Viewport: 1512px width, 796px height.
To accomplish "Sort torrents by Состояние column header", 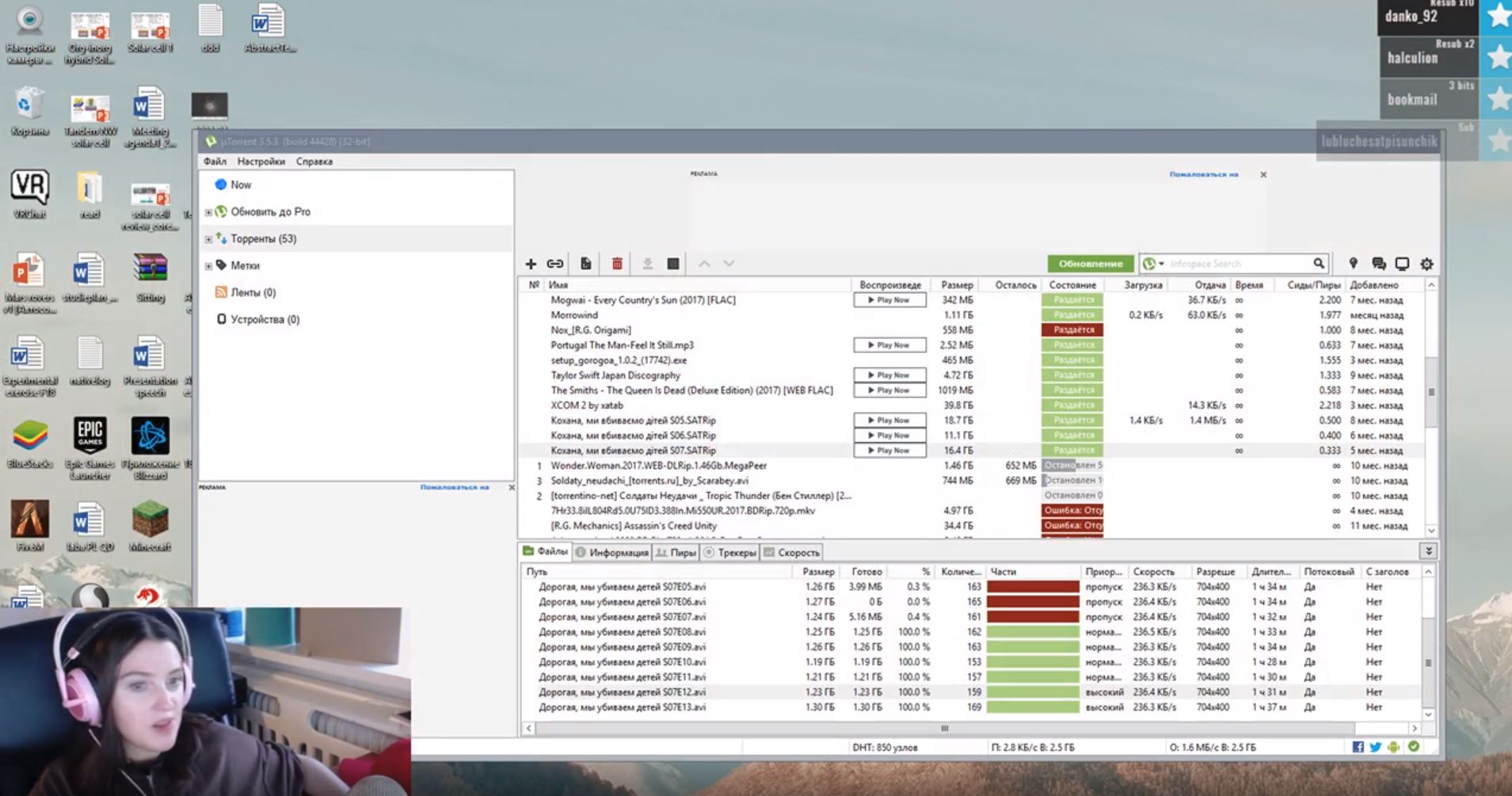I will [x=1072, y=285].
